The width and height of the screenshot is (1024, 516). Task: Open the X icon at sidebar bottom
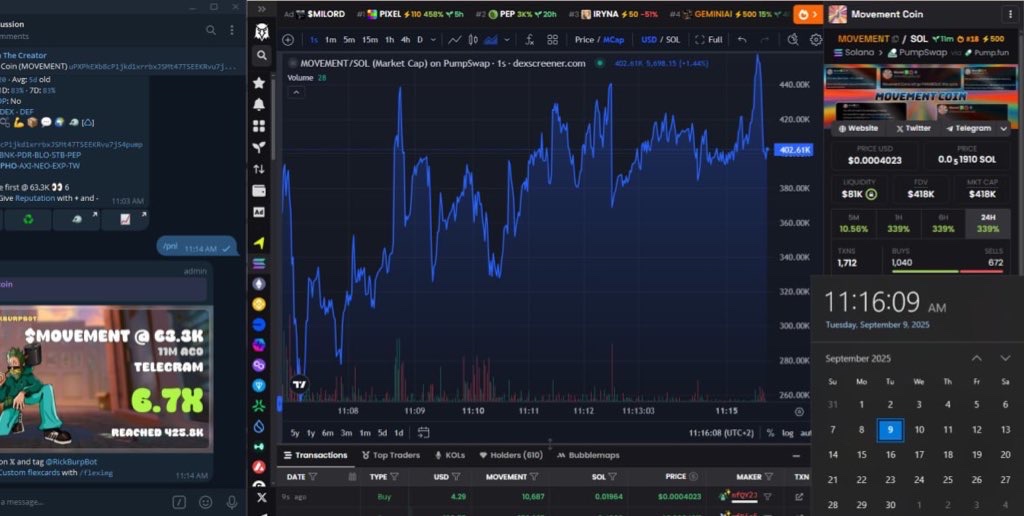[262, 498]
